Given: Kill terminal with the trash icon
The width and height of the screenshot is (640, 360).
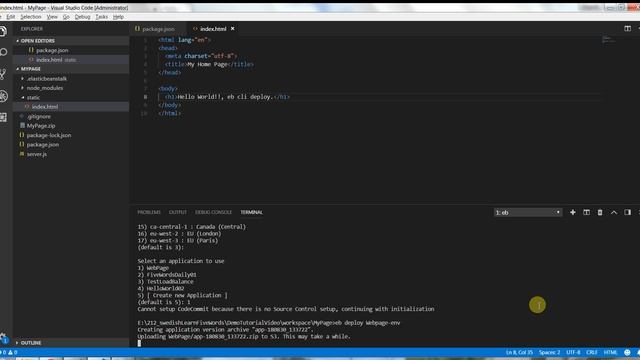Looking at the screenshot, I should (600, 212).
